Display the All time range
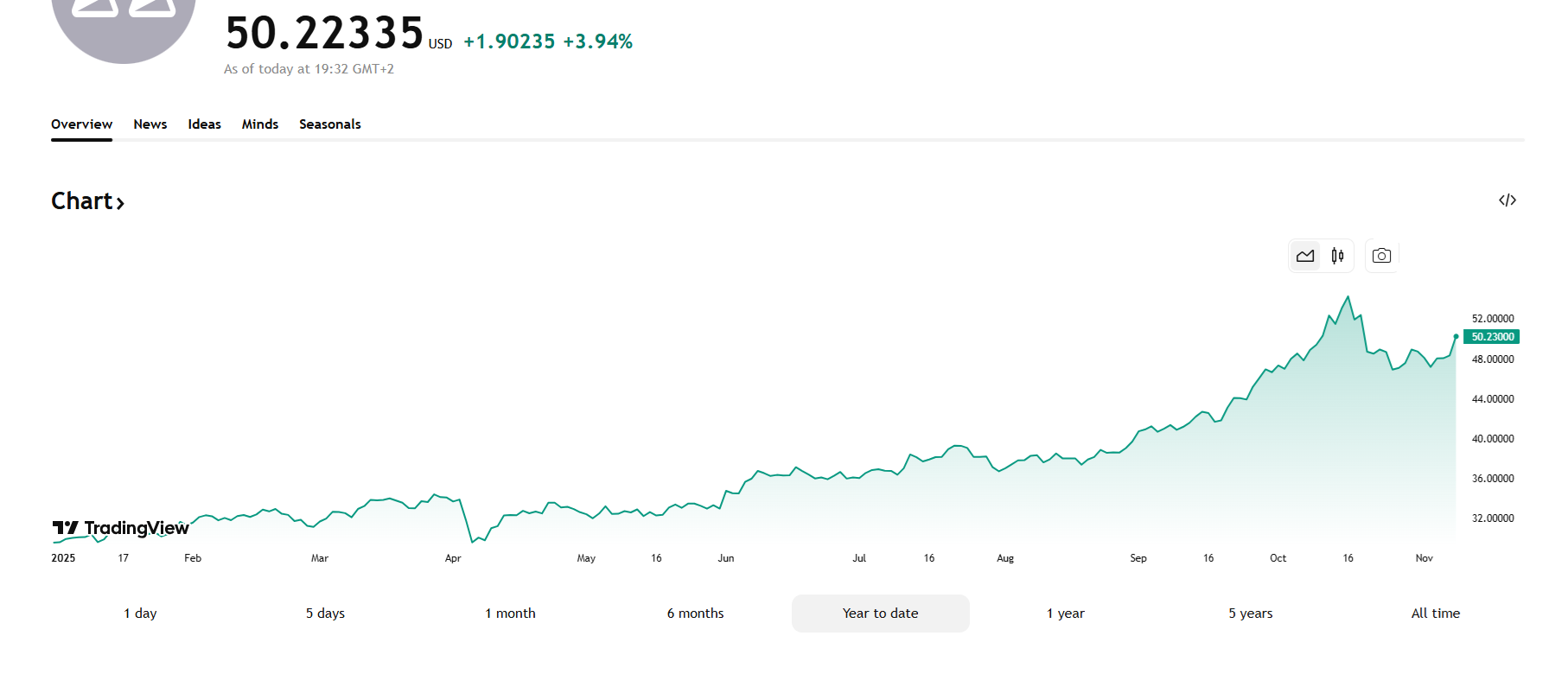Image resolution: width=1568 pixels, height=674 pixels. 1435,614
